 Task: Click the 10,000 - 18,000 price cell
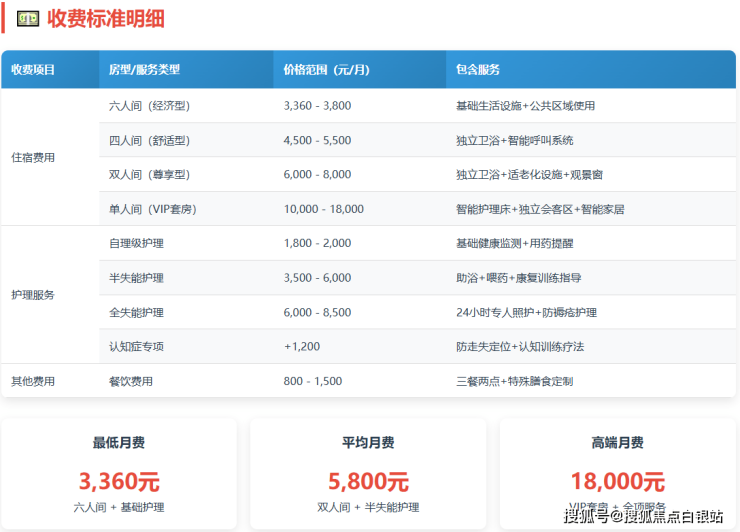(324, 209)
